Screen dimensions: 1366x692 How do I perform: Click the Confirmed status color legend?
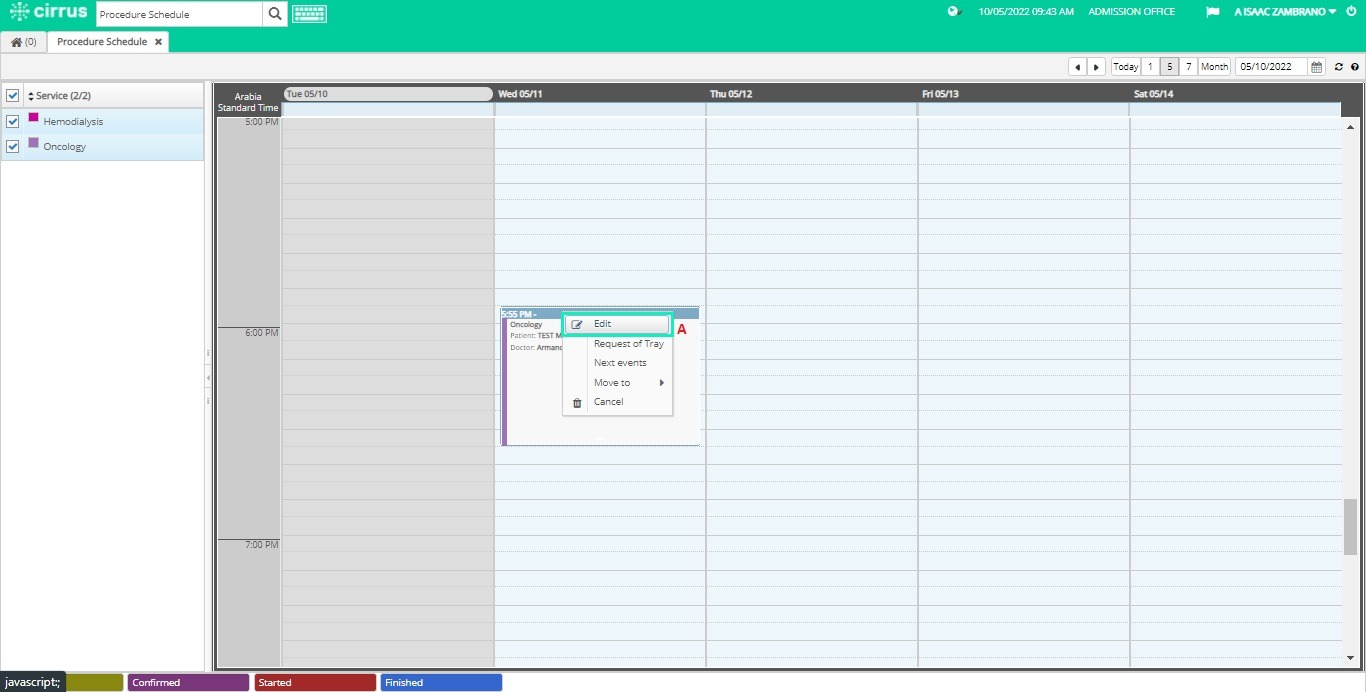coord(188,682)
